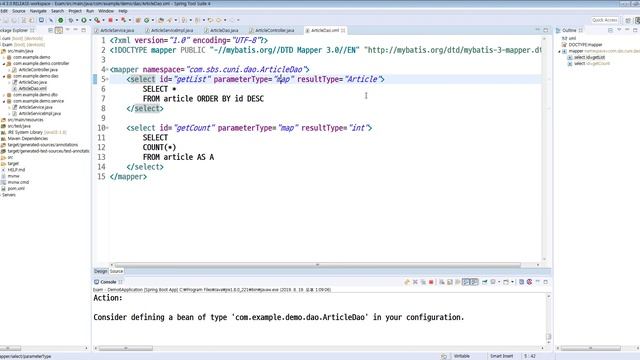
Task: Open Package Explorer view menu
Action: click(67, 30)
